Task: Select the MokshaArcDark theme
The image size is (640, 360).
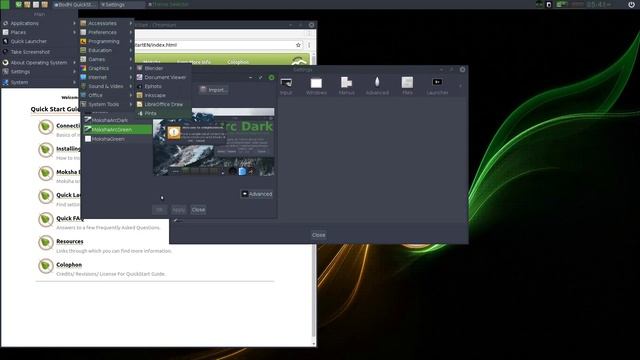Action: pos(117,120)
